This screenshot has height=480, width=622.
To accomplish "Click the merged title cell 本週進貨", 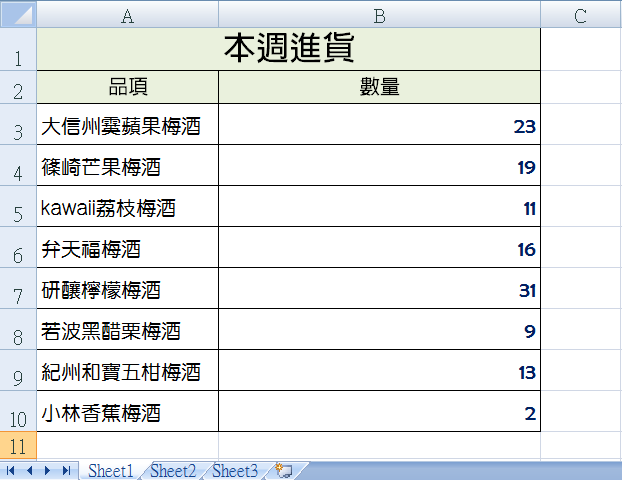I will [288, 49].
